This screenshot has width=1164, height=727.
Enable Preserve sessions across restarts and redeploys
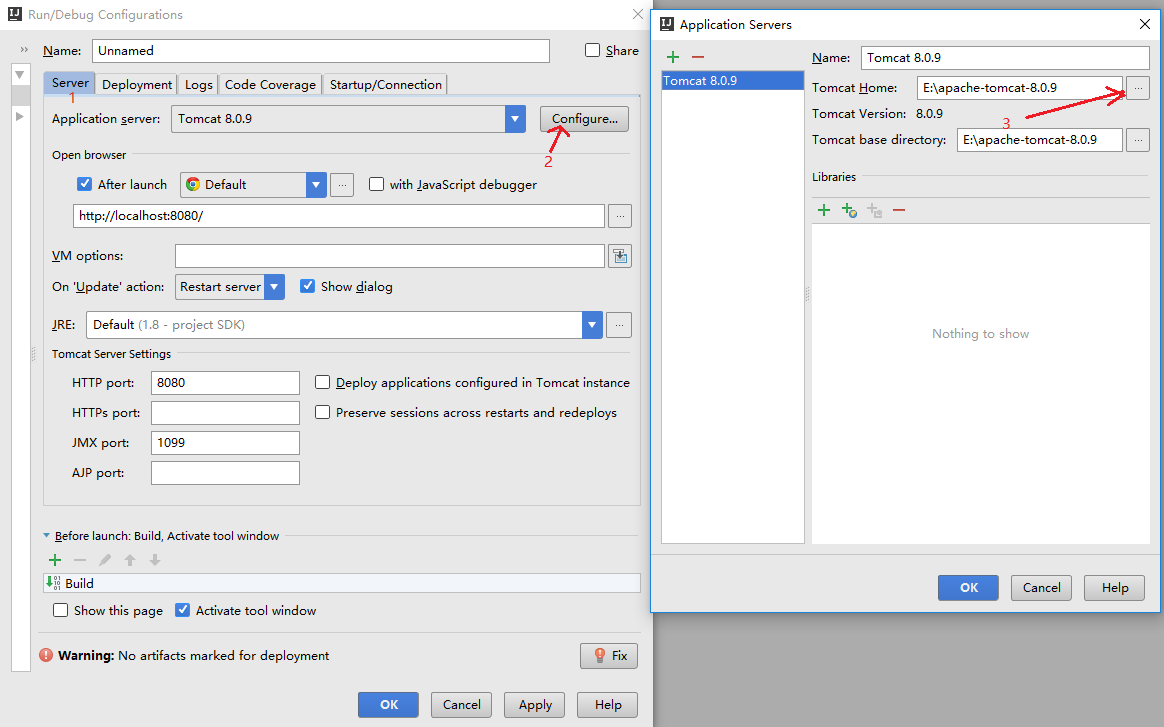point(322,411)
